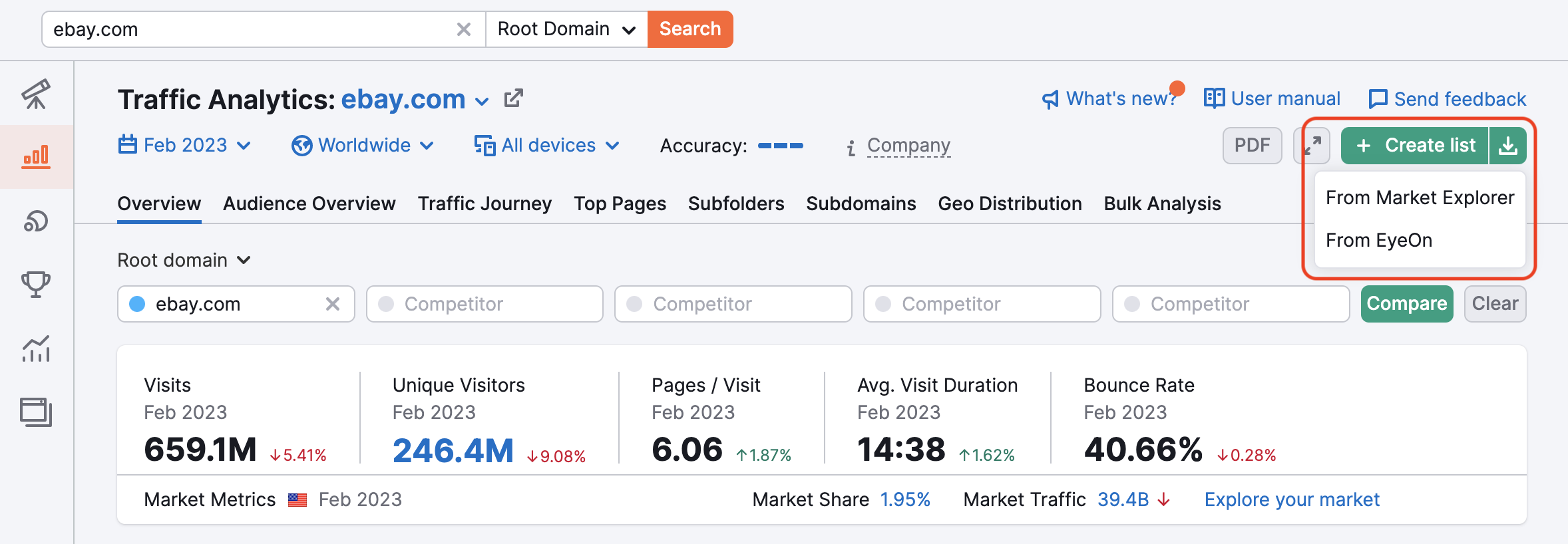Remove ebay.com from comparison field

point(333,304)
